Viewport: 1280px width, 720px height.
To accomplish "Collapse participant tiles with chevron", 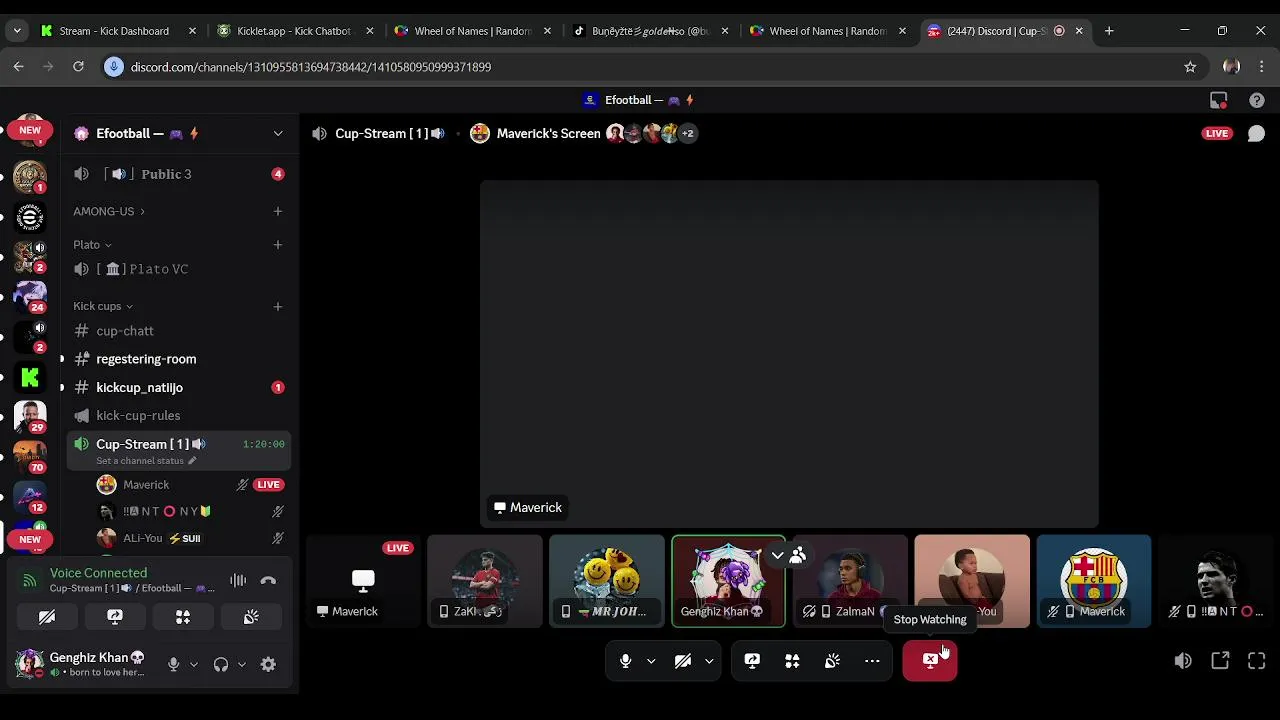I will [777, 555].
